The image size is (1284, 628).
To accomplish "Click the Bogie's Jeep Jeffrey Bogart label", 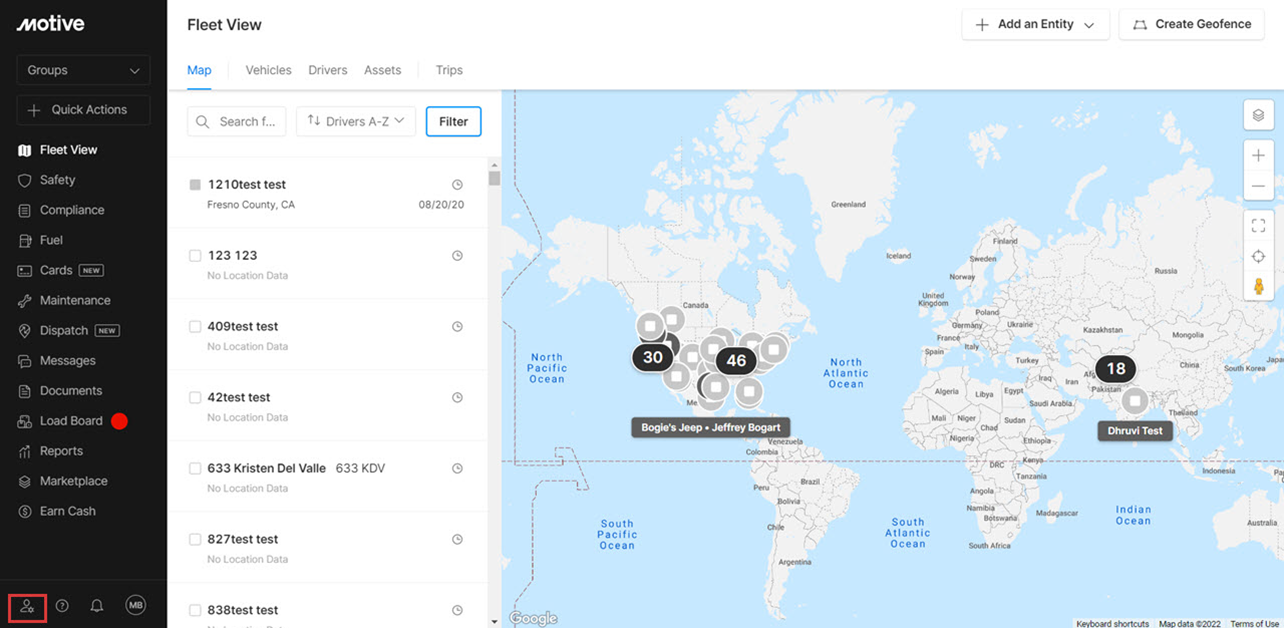I will click(711, 427).
